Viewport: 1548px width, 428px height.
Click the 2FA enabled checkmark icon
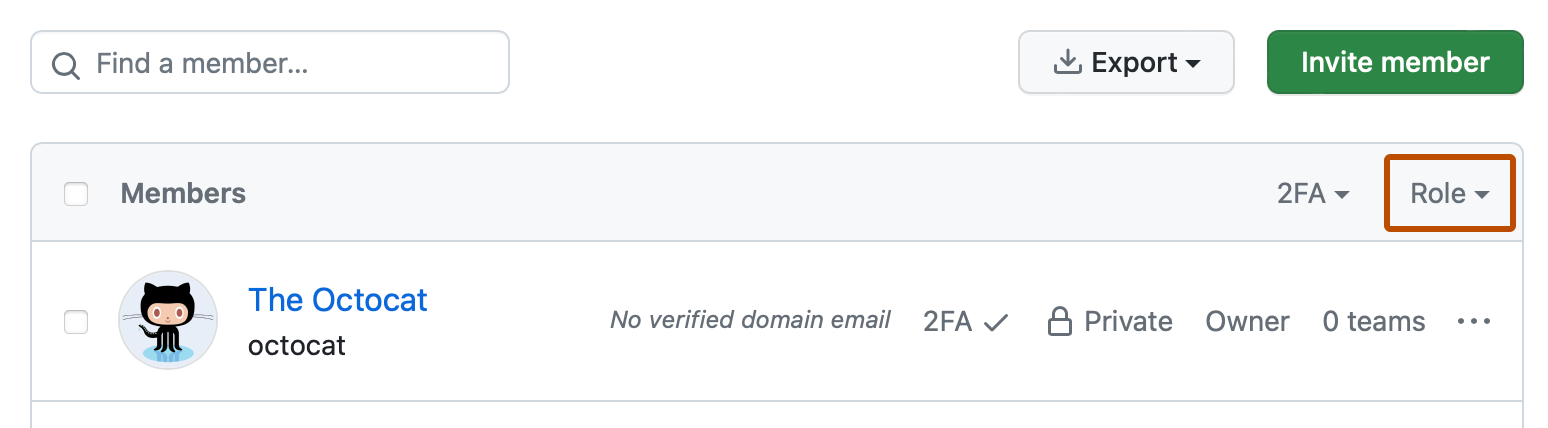[x=995, y=322]
